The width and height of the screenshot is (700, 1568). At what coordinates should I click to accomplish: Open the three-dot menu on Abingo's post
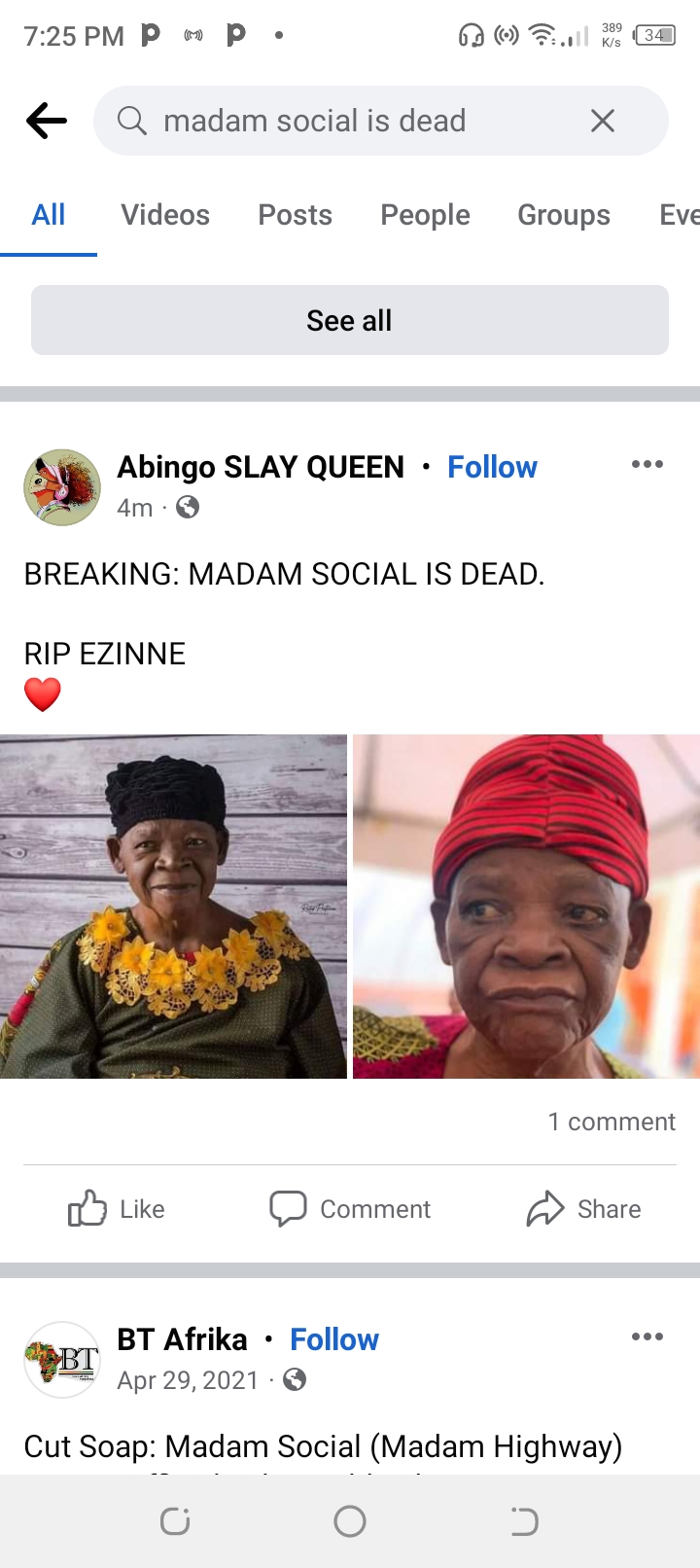point(647,465)
